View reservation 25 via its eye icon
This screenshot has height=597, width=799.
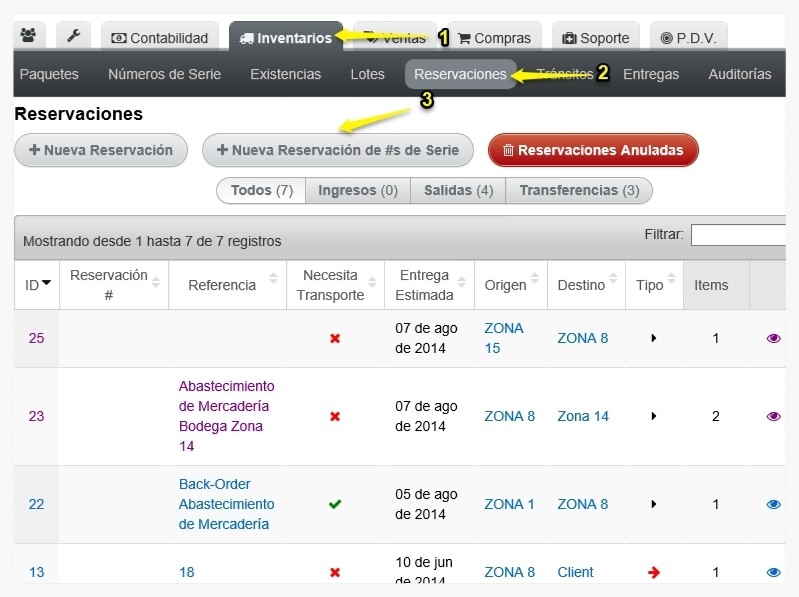(x=773, y=338)
